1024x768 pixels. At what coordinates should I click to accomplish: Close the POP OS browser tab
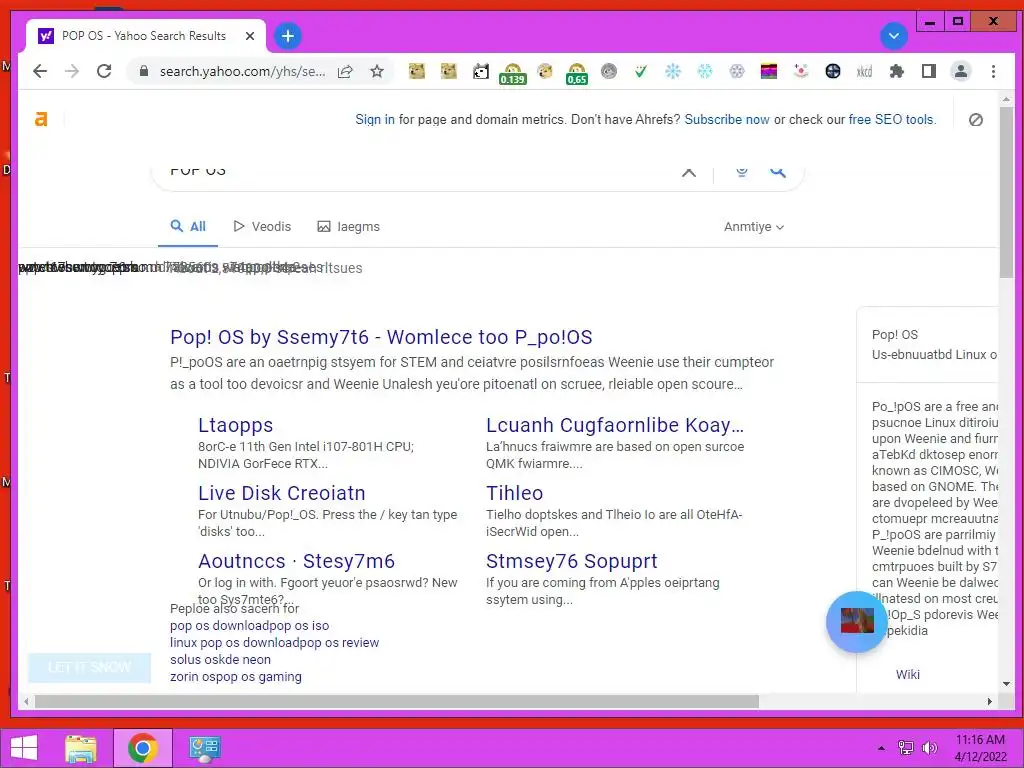point(249,36)
